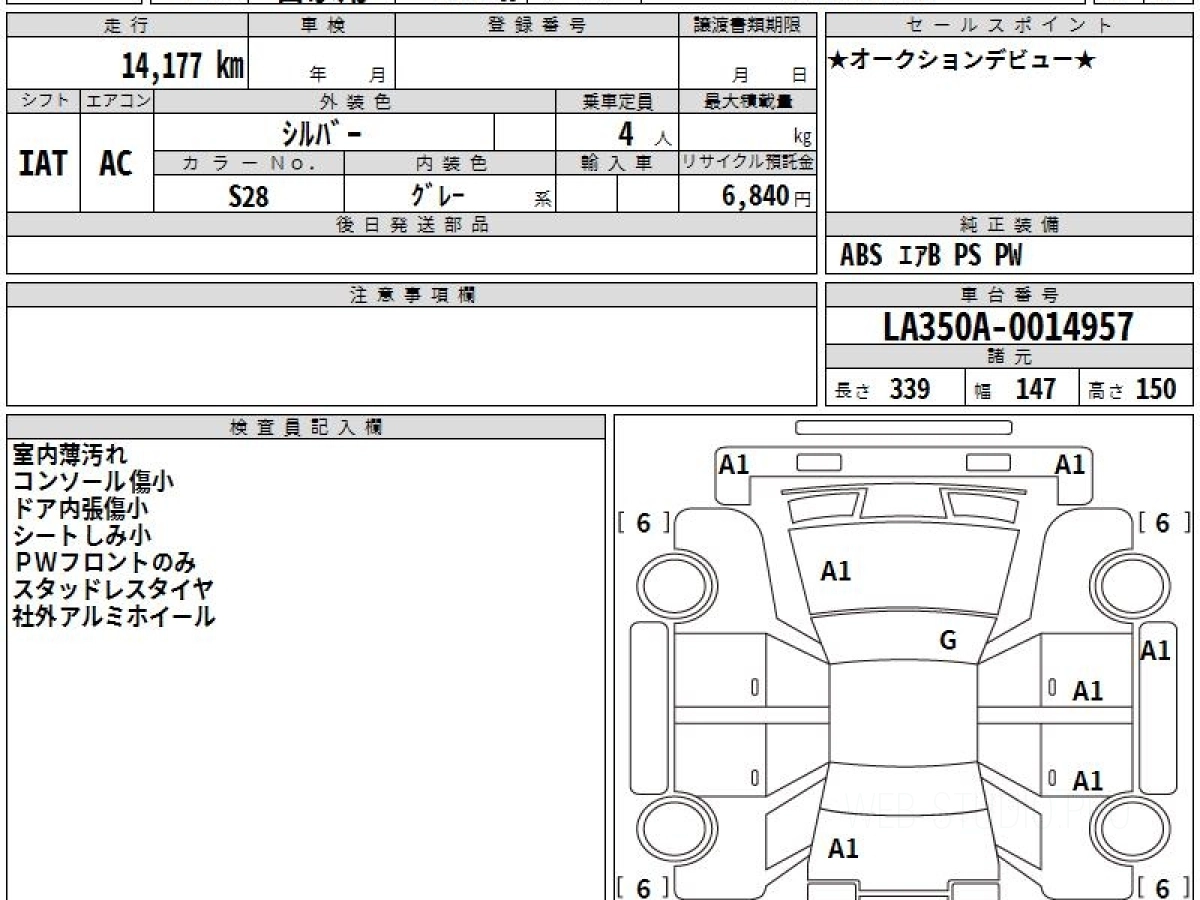Select the width value 幅 147
The width and height of the screenshot is (1200, 900).
point(1015,389)
